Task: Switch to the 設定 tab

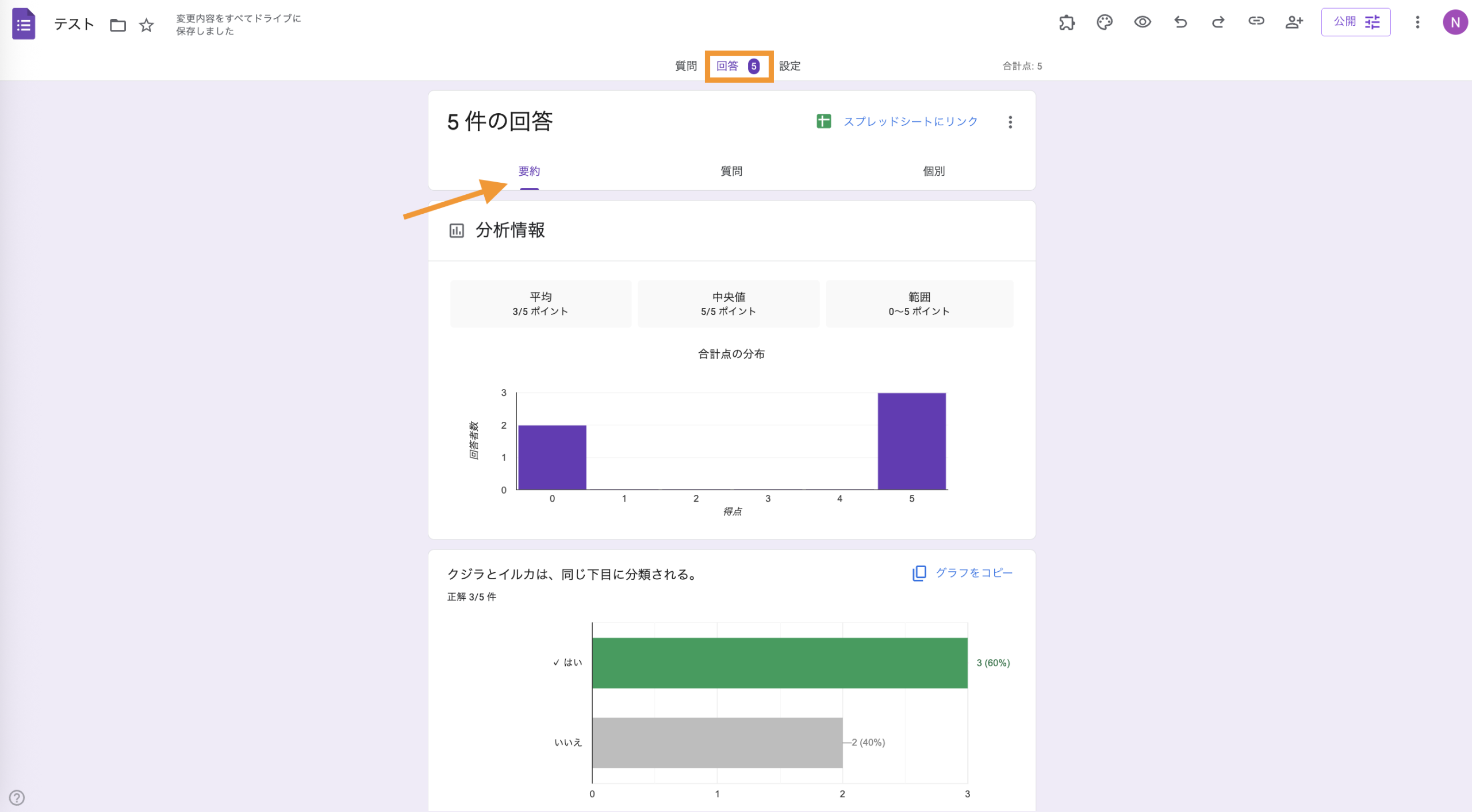Action: tap(790, 66)
